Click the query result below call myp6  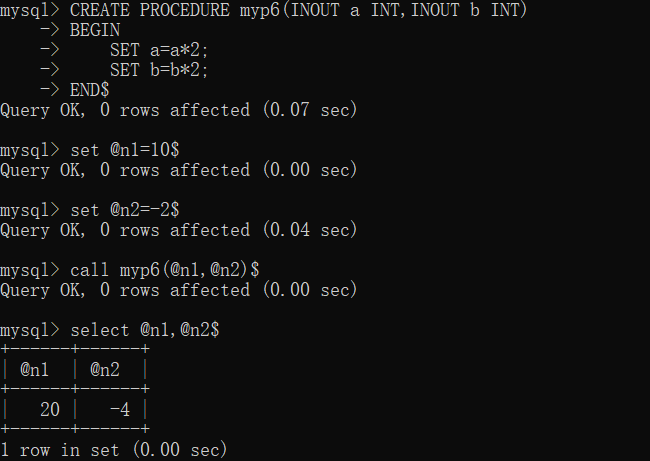point(179,290)
